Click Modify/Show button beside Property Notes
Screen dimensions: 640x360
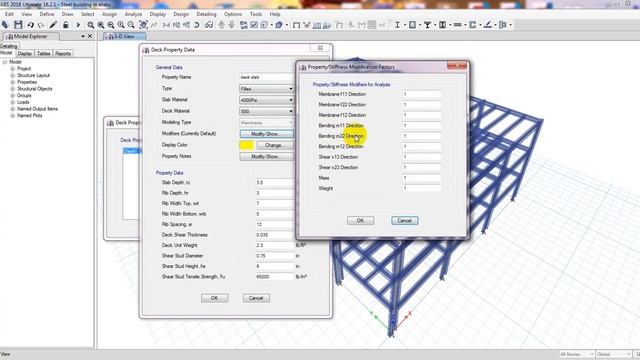click(266, 156)
